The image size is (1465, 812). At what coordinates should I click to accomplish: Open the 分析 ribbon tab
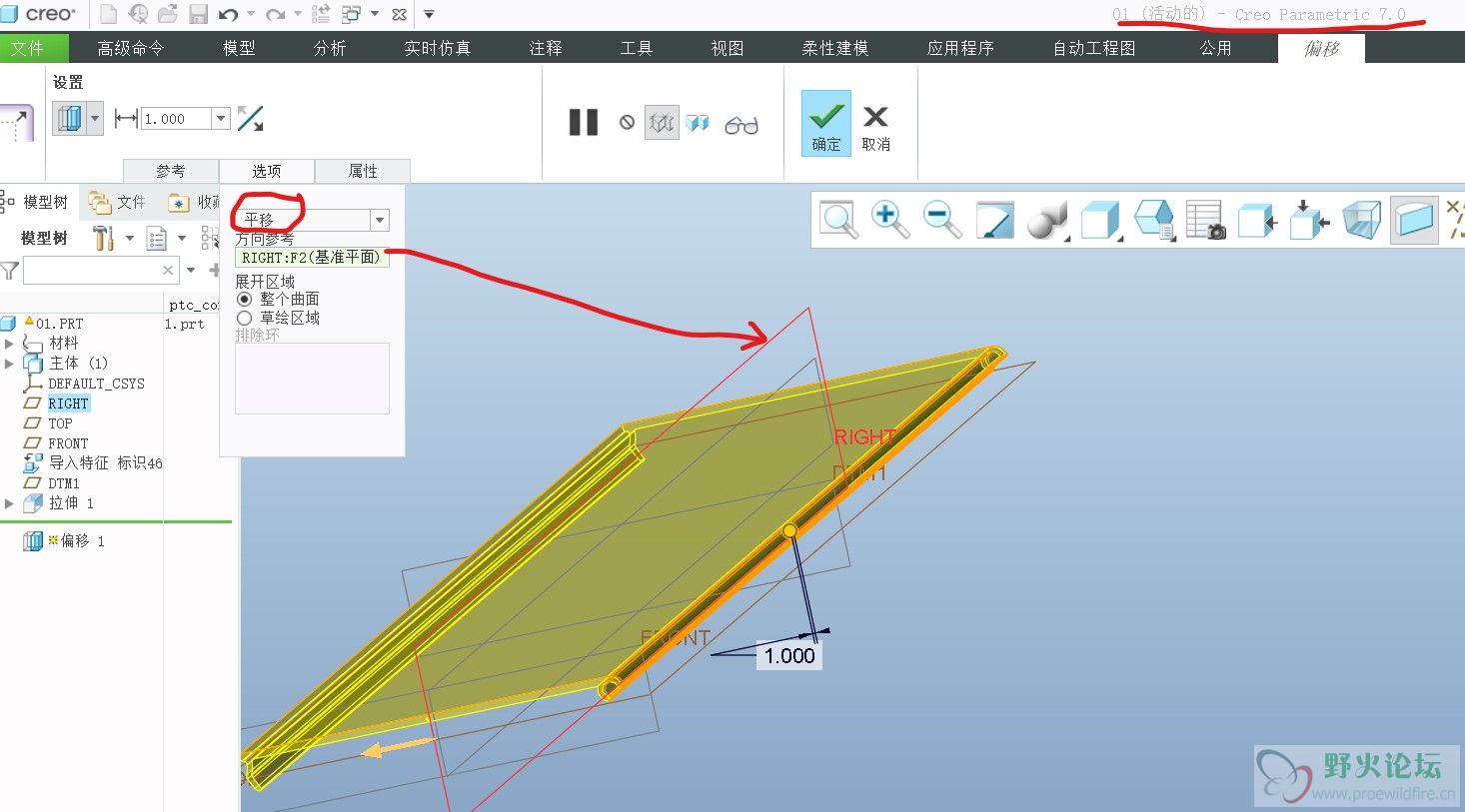[x=330, y=48]
